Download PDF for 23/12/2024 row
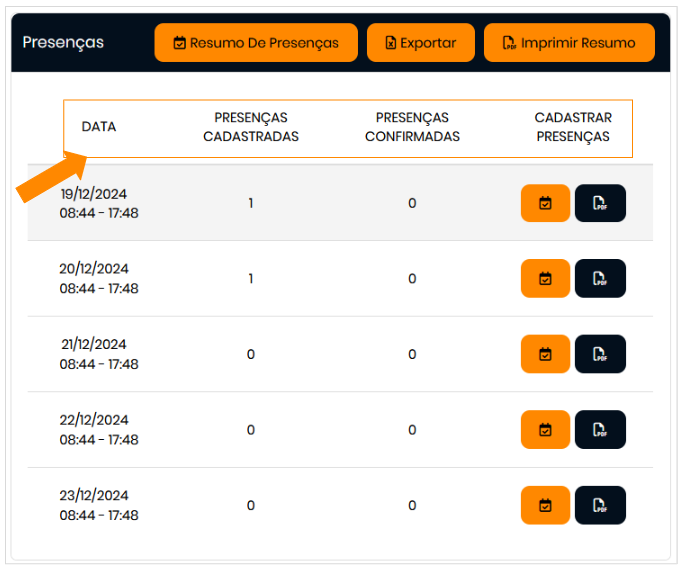 [x=600, y=505]
